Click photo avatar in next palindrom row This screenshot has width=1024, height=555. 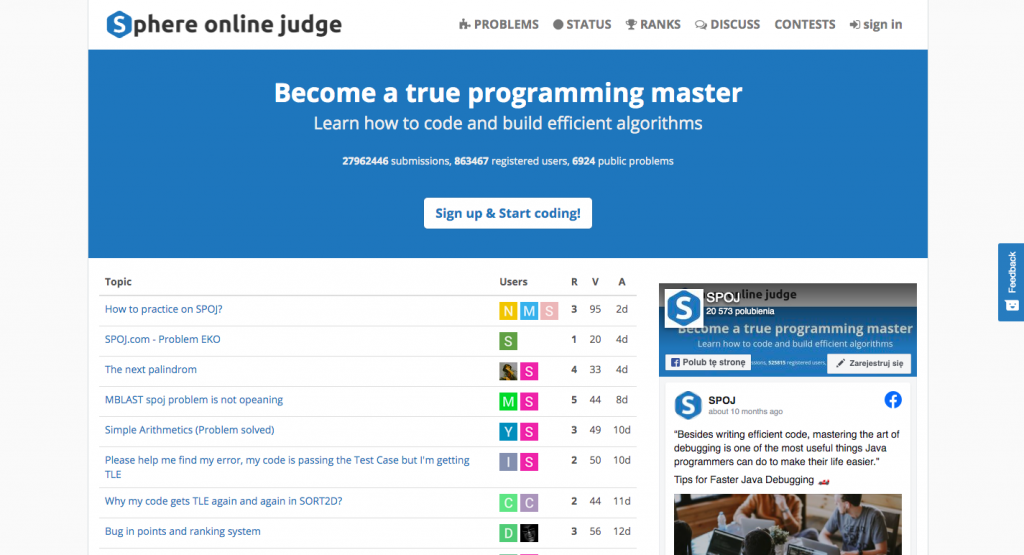tap(509, 371)
